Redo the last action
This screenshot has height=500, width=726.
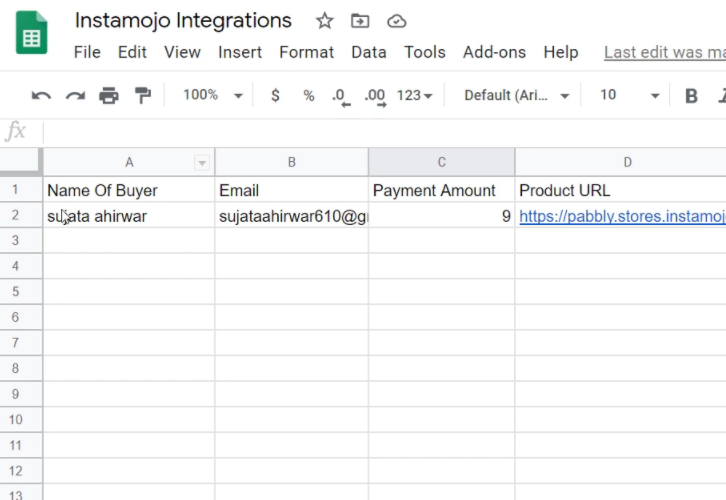point(75,96)
